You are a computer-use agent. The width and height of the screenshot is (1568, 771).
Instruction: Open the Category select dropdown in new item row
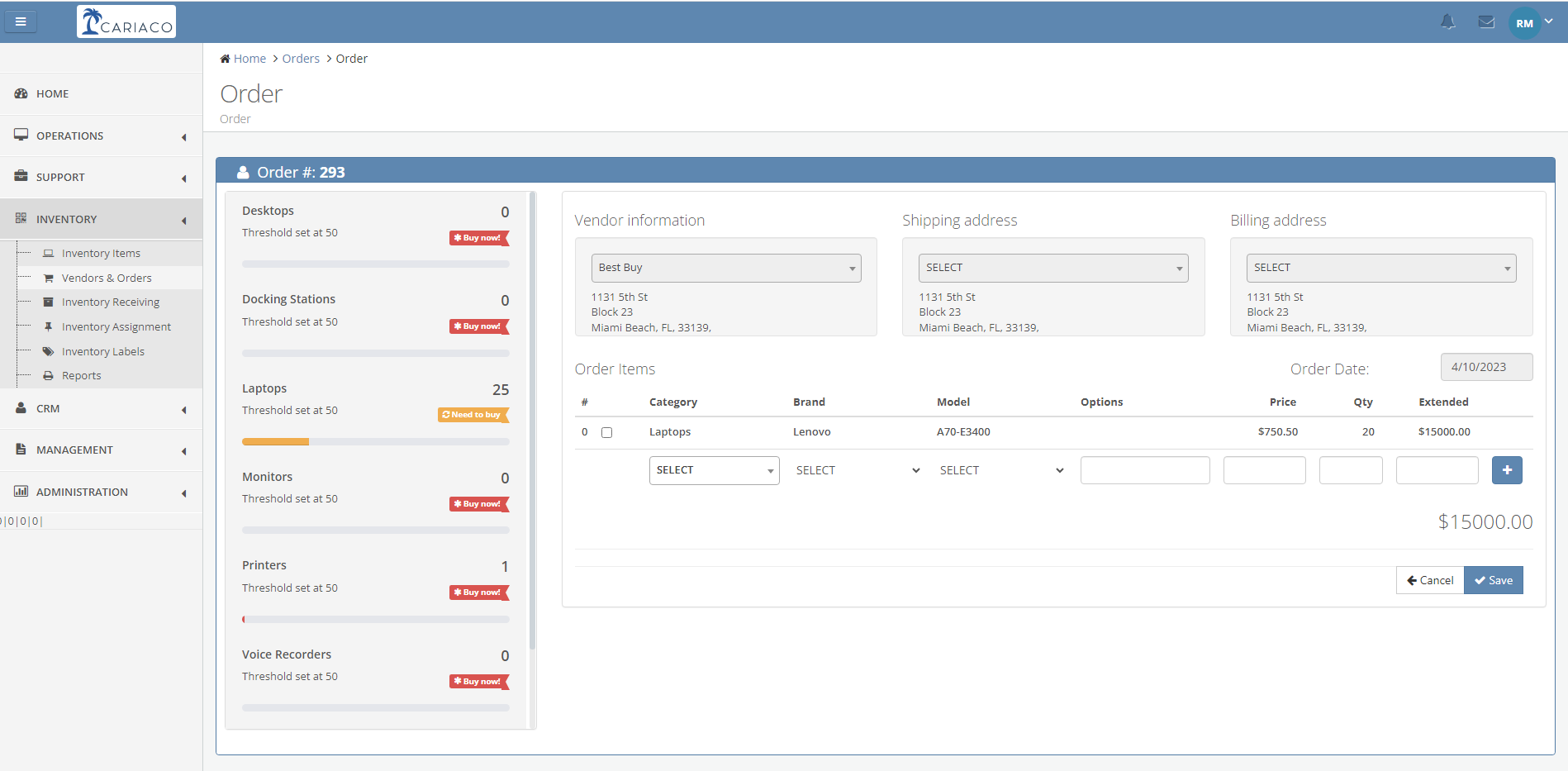(x=714, y=470)
